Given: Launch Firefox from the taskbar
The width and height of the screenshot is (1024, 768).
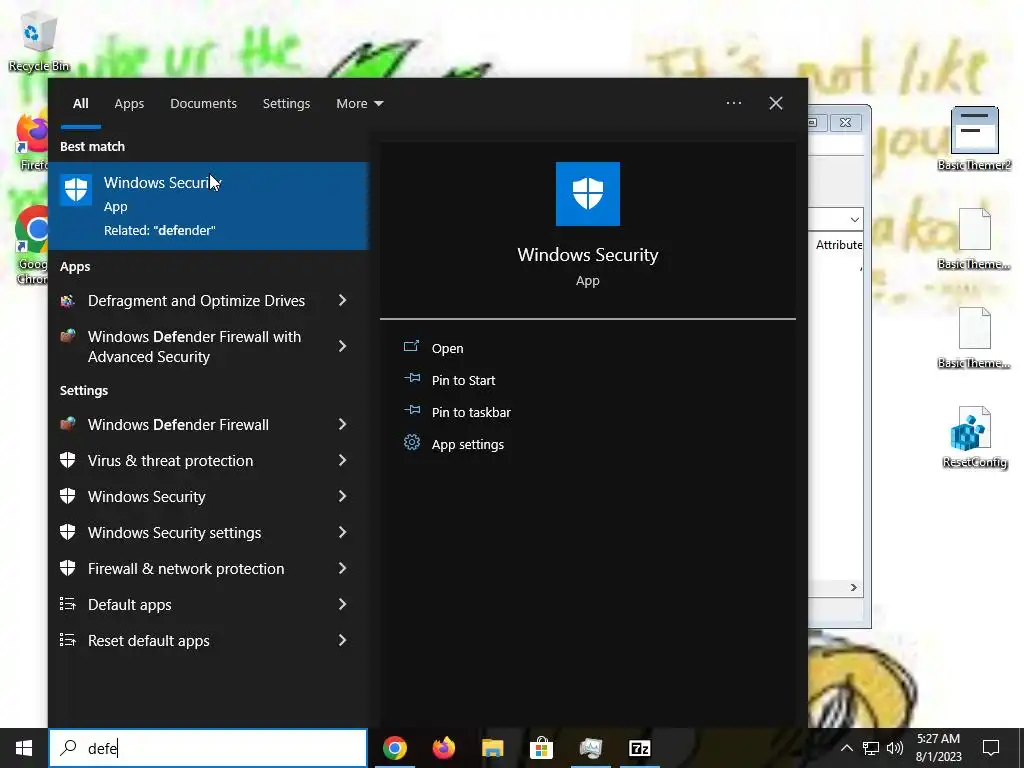Looking at the screenshot, I should pos(444,748).
